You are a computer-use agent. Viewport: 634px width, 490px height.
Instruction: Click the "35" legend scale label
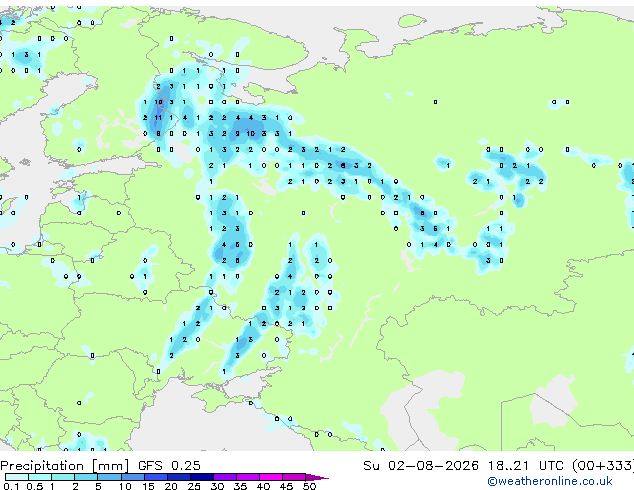[x=240, y=486]
